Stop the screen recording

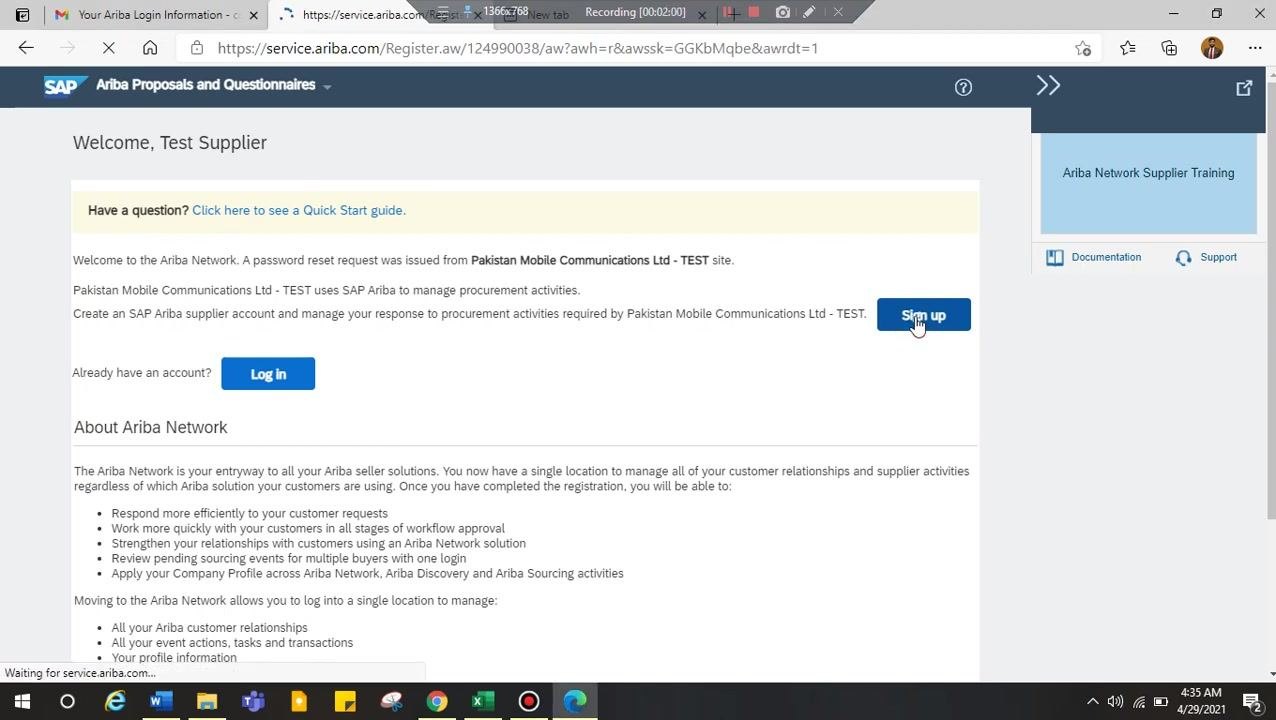pos(754,13)
